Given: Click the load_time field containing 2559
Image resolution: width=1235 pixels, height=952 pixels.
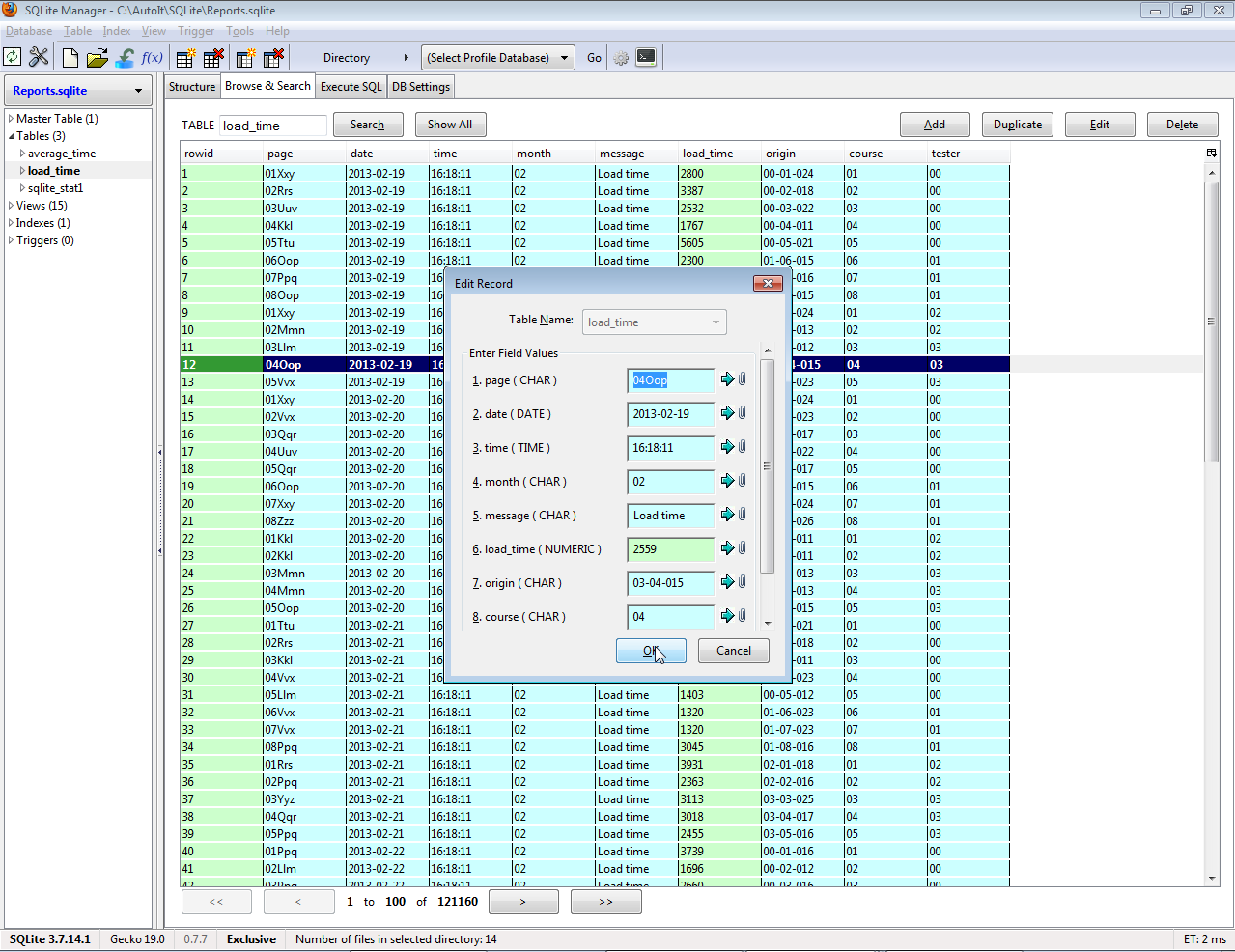Looking at the screenshot, I should 670,549.
